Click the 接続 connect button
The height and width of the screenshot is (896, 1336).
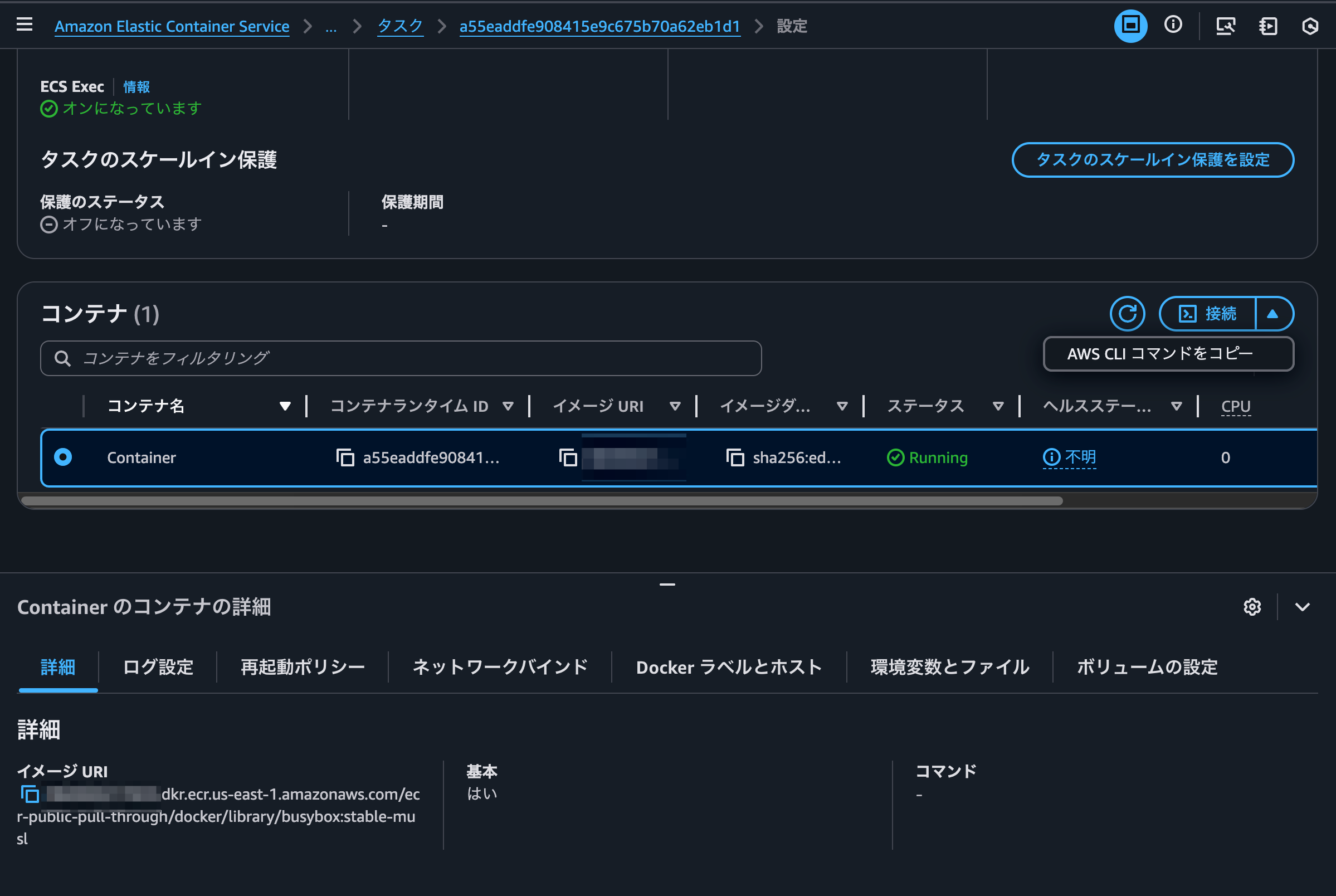[x=1207, y=314]
